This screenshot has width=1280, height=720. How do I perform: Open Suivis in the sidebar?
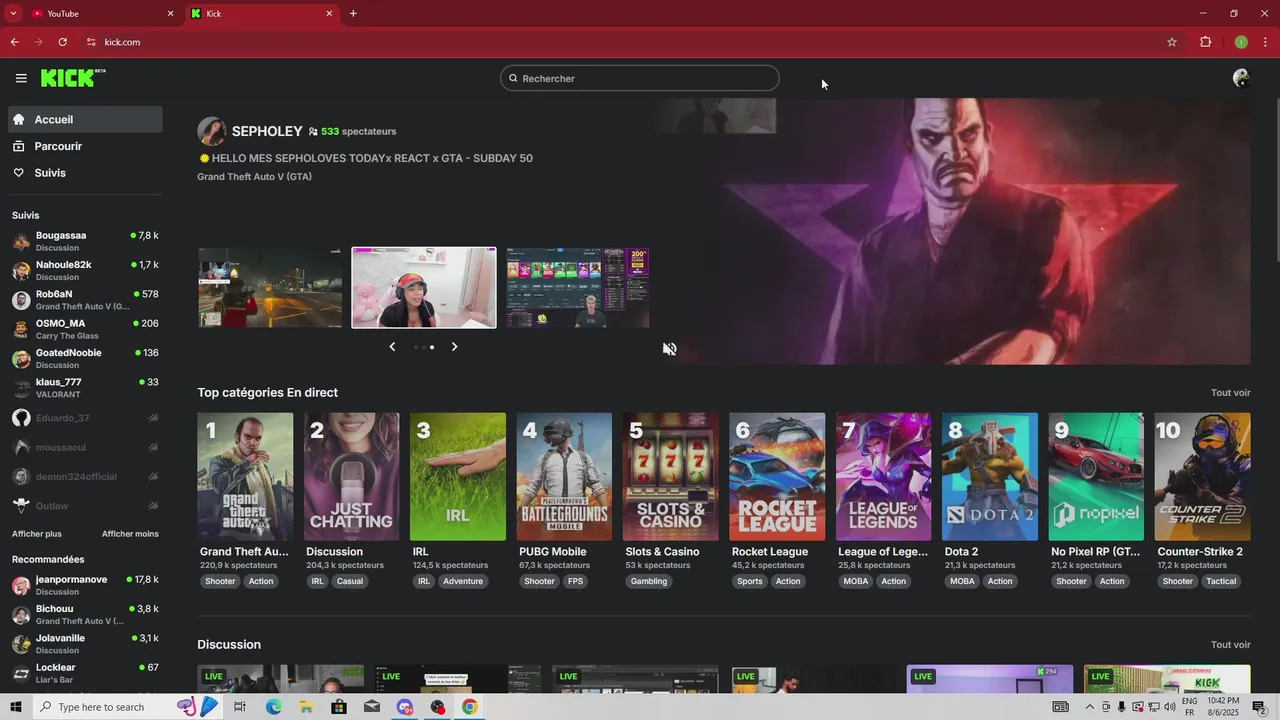(x=85, y=173)
